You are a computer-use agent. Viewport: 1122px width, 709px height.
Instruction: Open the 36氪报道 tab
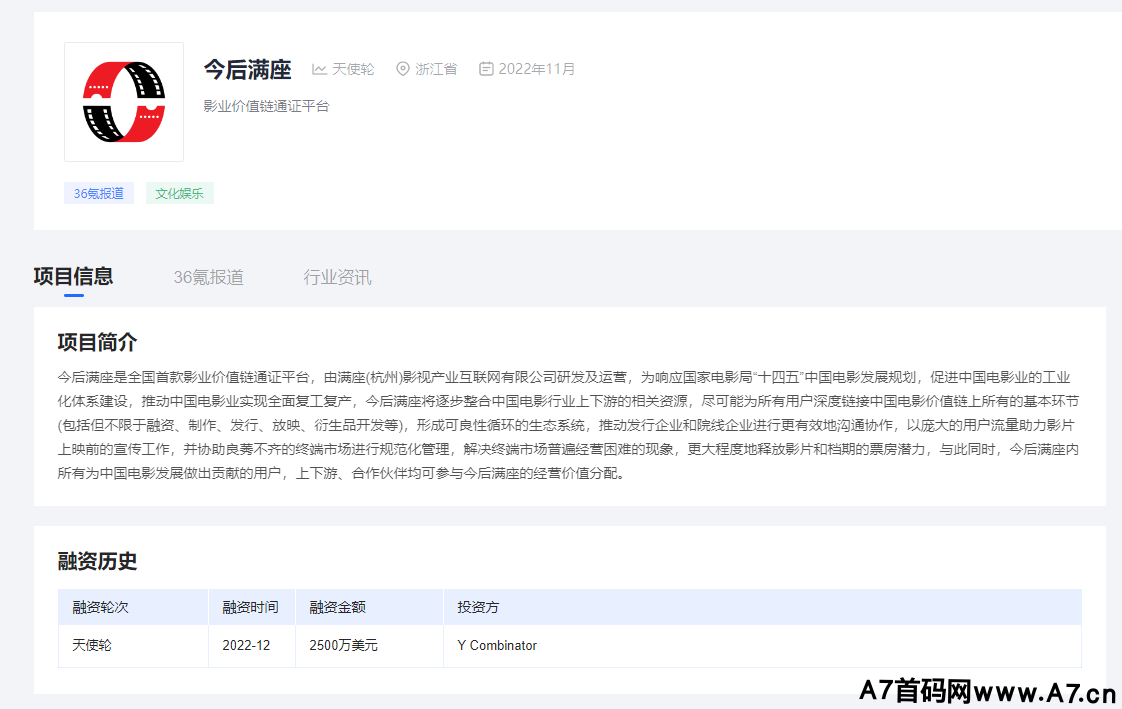point(208,278)
